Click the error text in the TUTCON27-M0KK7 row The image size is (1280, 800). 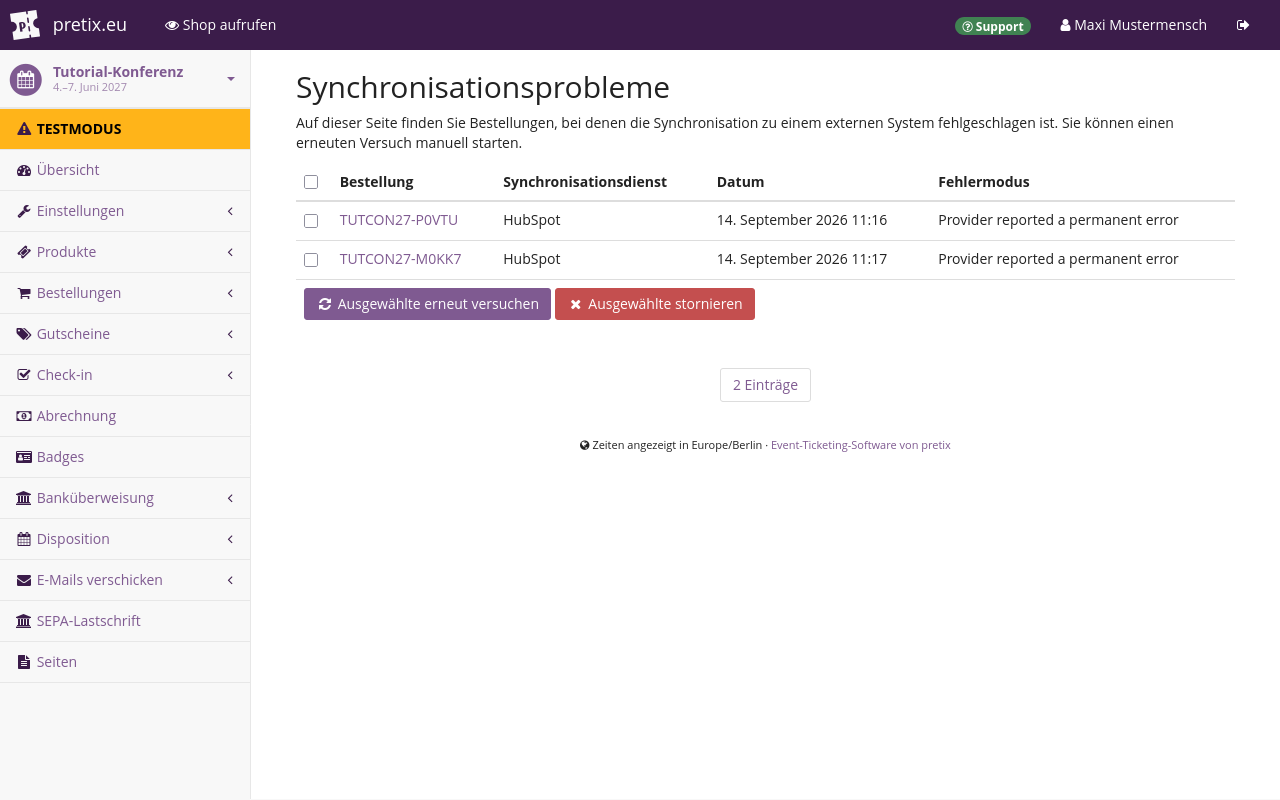(1058, 259)
